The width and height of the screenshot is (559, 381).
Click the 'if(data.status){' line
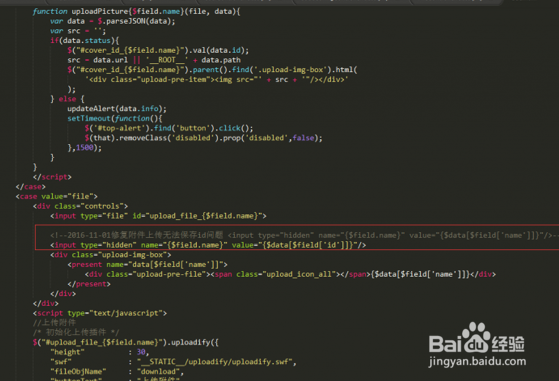click(84, 41)
